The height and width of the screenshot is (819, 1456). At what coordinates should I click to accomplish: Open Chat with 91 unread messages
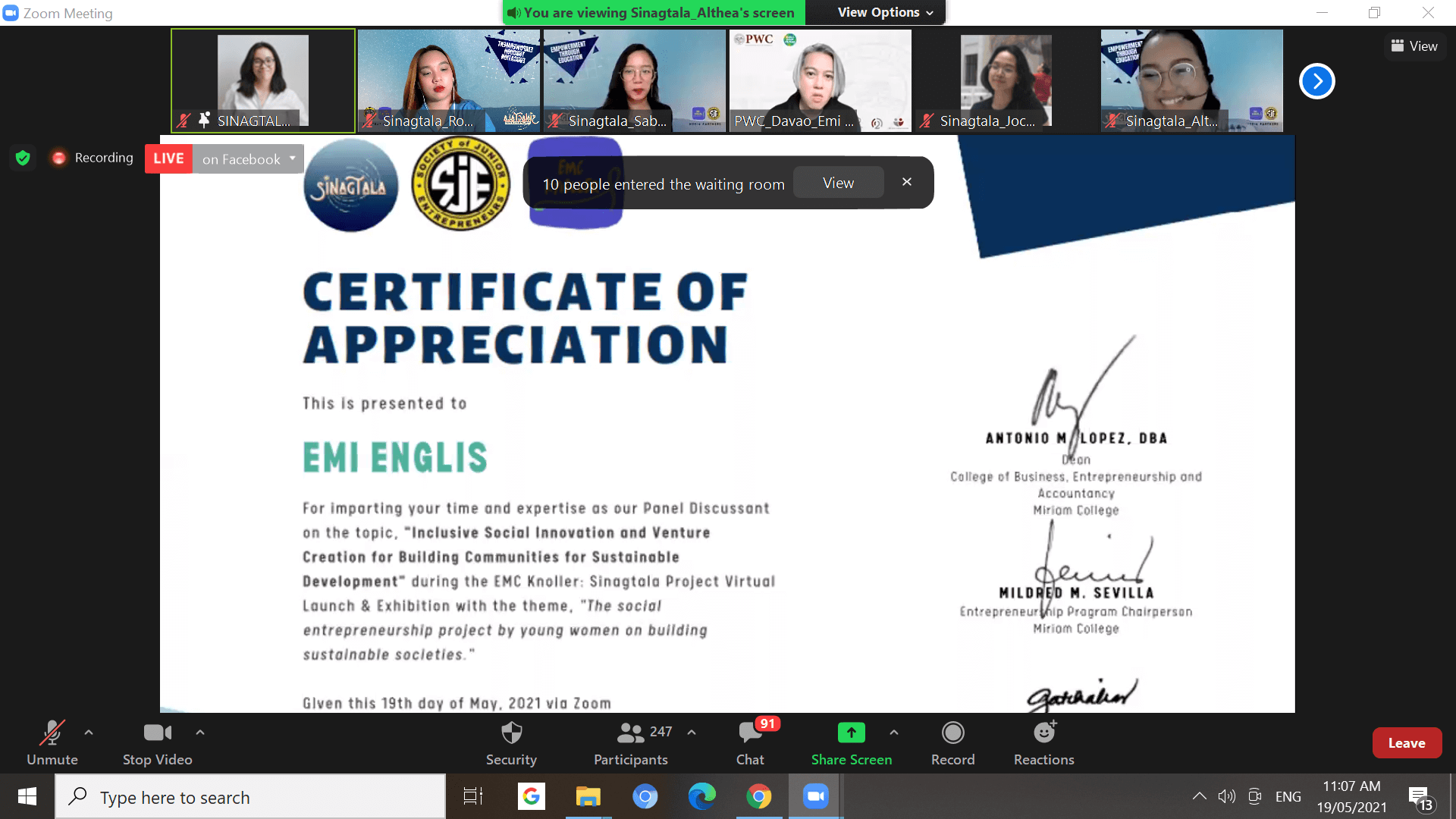pyautogui.click(x=751, y=743)
